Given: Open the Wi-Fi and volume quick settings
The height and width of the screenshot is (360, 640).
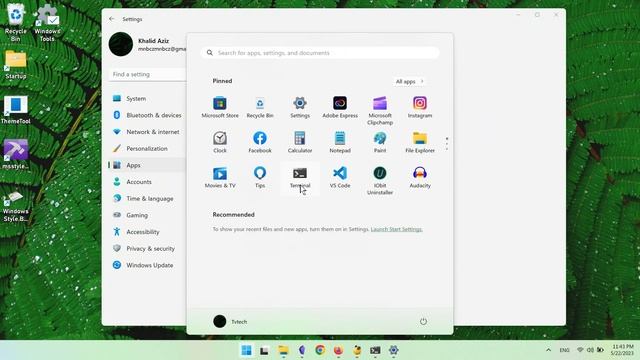Looking at the screenshot, I should pyautogui.click(x=590, y=350).
